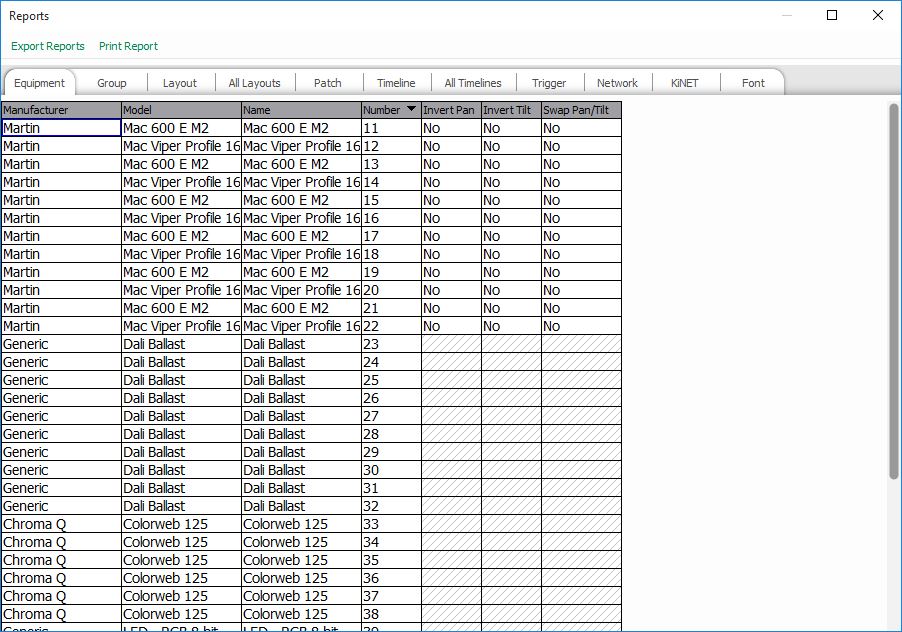Select the Model cell 'Mac 600 E M2' in row 11

(181, 128)
